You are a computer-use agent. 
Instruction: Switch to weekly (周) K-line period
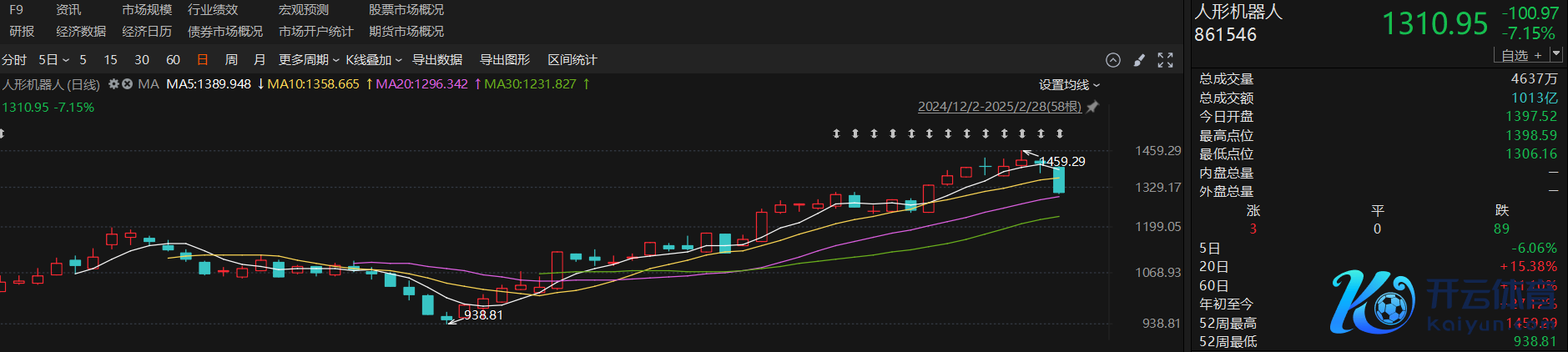231,60
